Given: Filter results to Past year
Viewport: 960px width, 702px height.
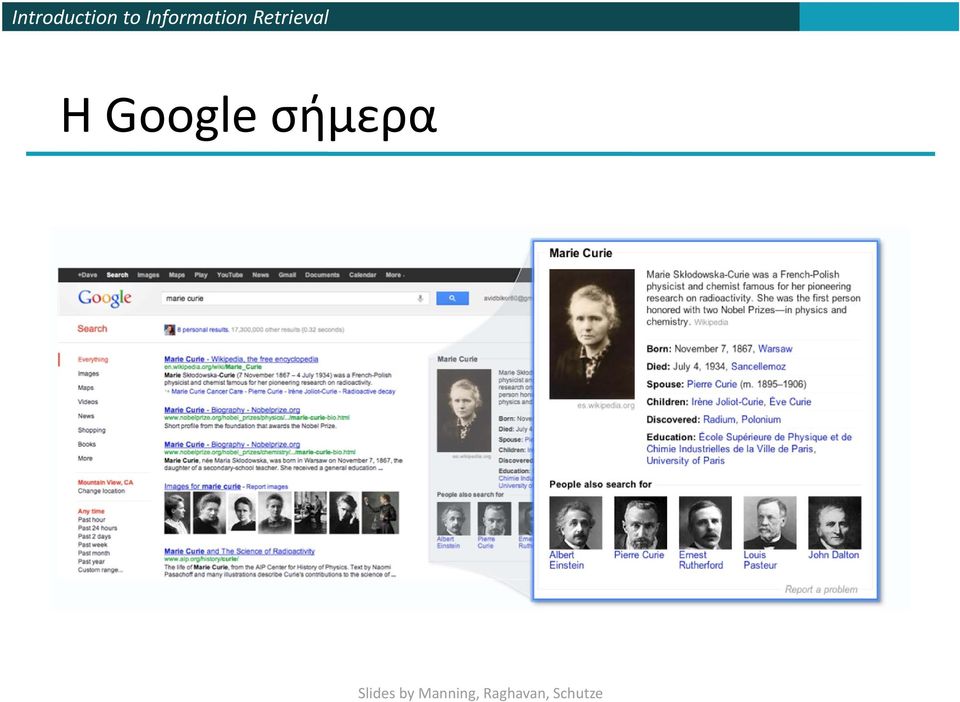Looking at the screenshot, I should 91,561.
